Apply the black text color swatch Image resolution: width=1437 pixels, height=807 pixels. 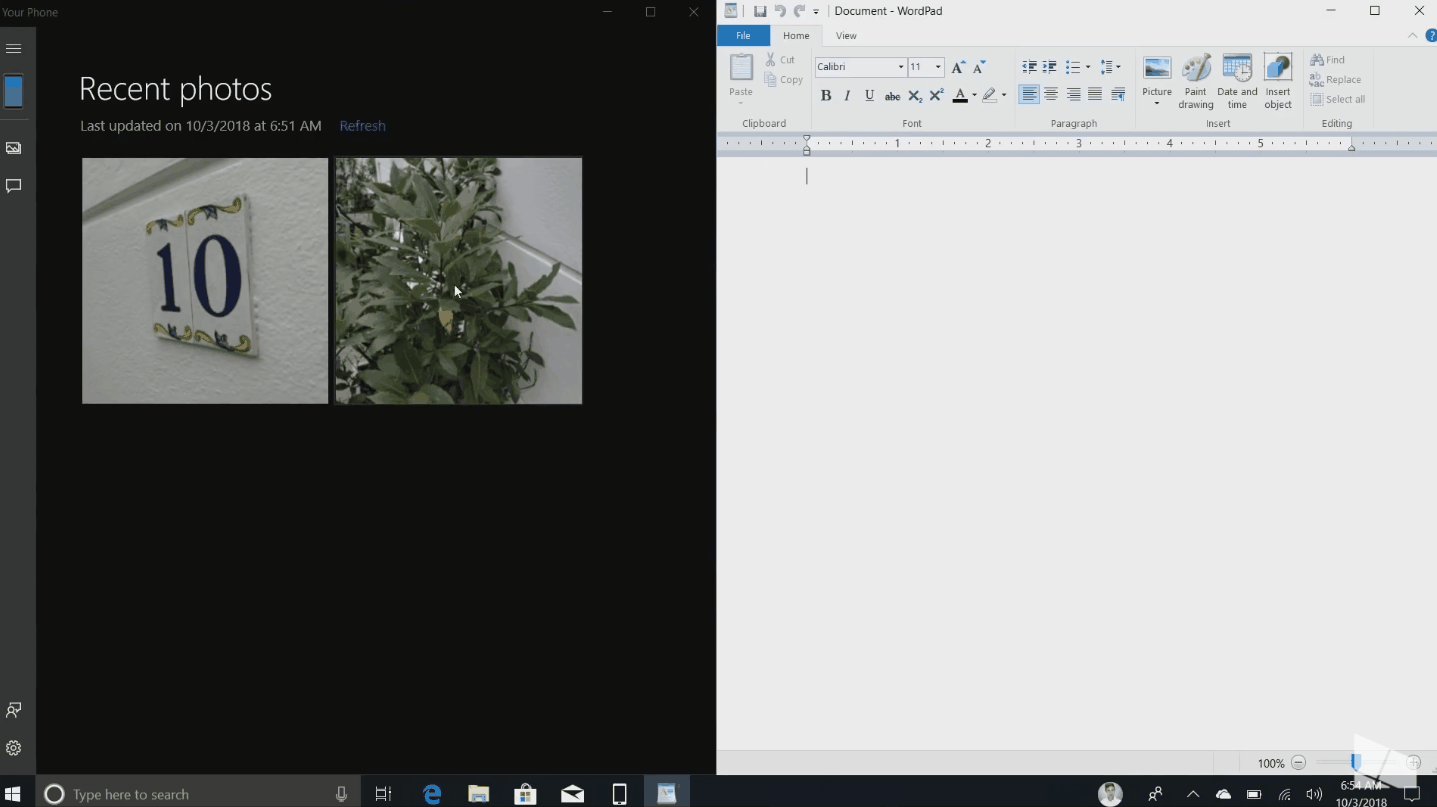click(x=960, y=96)
